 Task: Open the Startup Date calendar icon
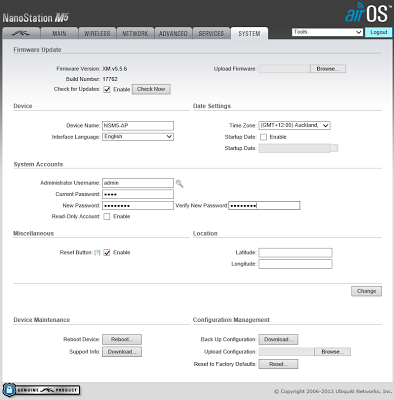point(334,148)
